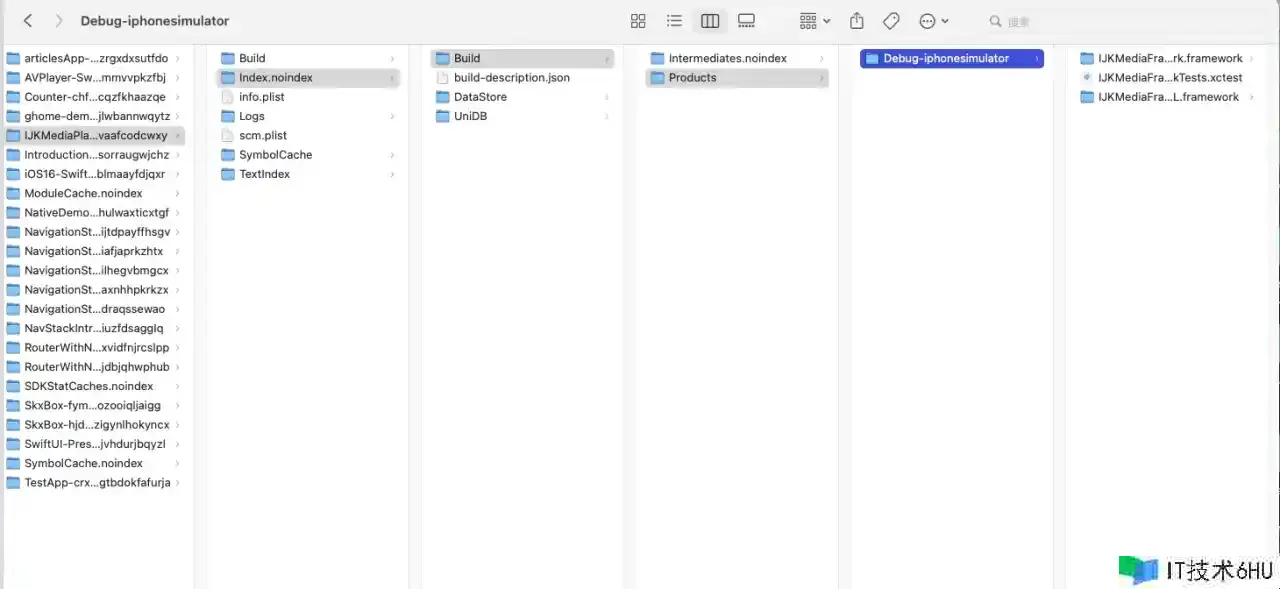Open the Tags editor icon
This screenshot has width=1280, height=589.
pos(891,21)
